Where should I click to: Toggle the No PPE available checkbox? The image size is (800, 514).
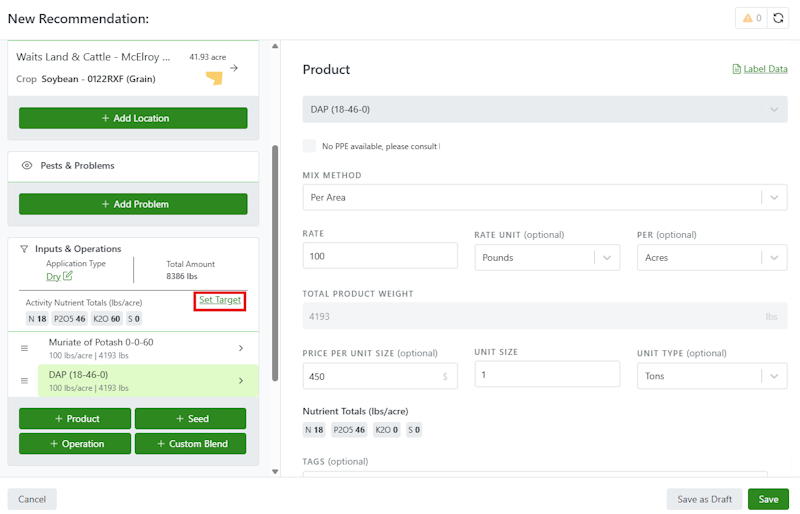pos(309,146)
